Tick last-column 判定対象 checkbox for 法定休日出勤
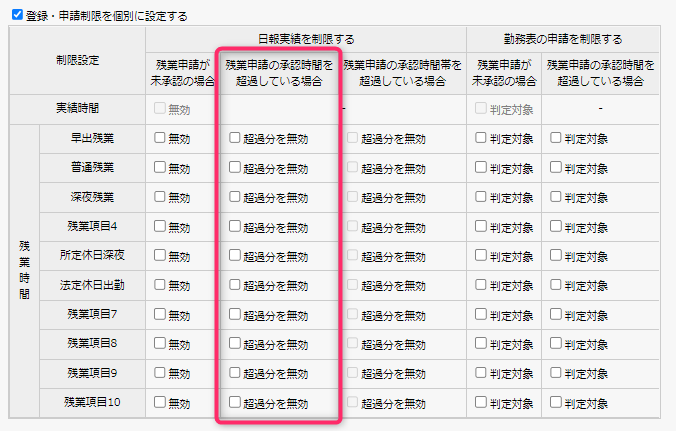Image resolution: width=676 pixels, height=431 pixels. (556, 284)
